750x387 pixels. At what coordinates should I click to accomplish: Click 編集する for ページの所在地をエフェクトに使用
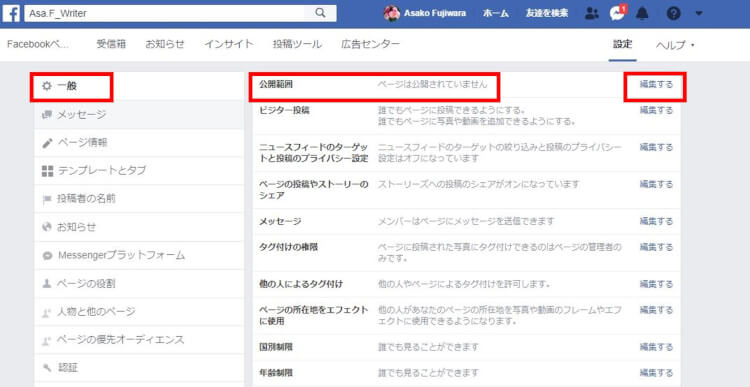[656, 310]
